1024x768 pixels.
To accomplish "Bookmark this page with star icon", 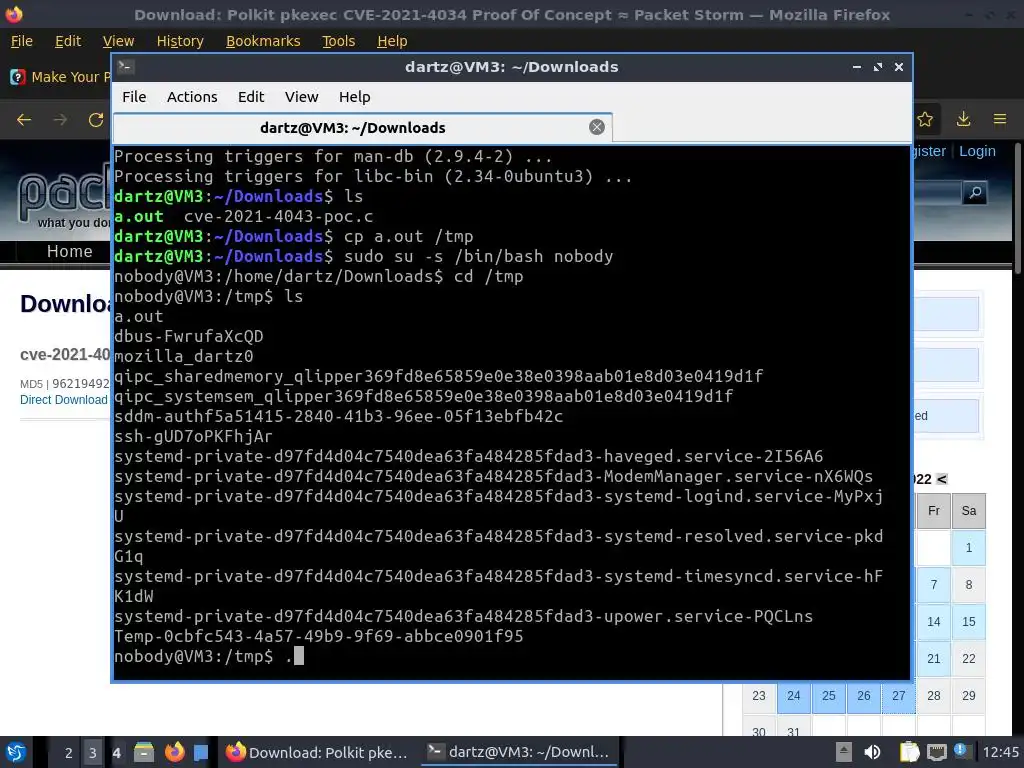I will pos(925,119).
